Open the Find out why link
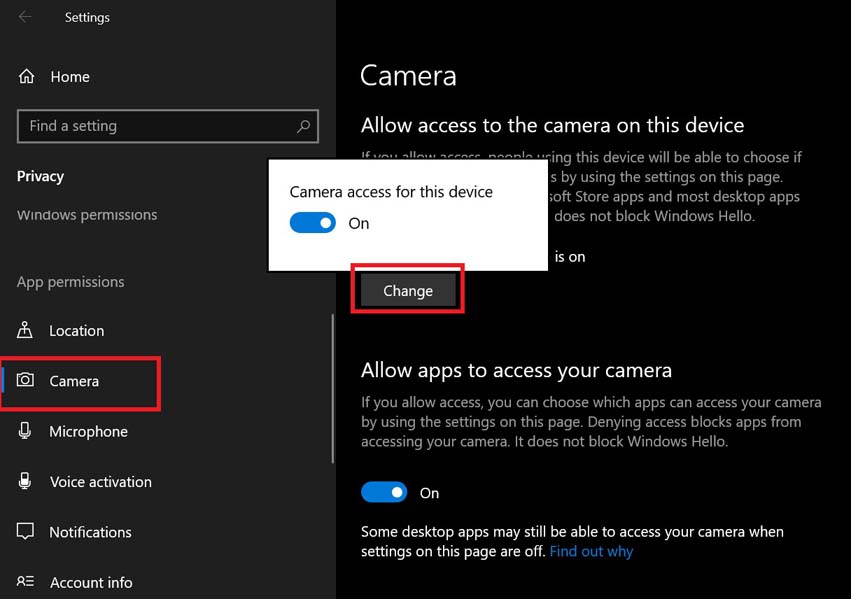 coord(590,550)
